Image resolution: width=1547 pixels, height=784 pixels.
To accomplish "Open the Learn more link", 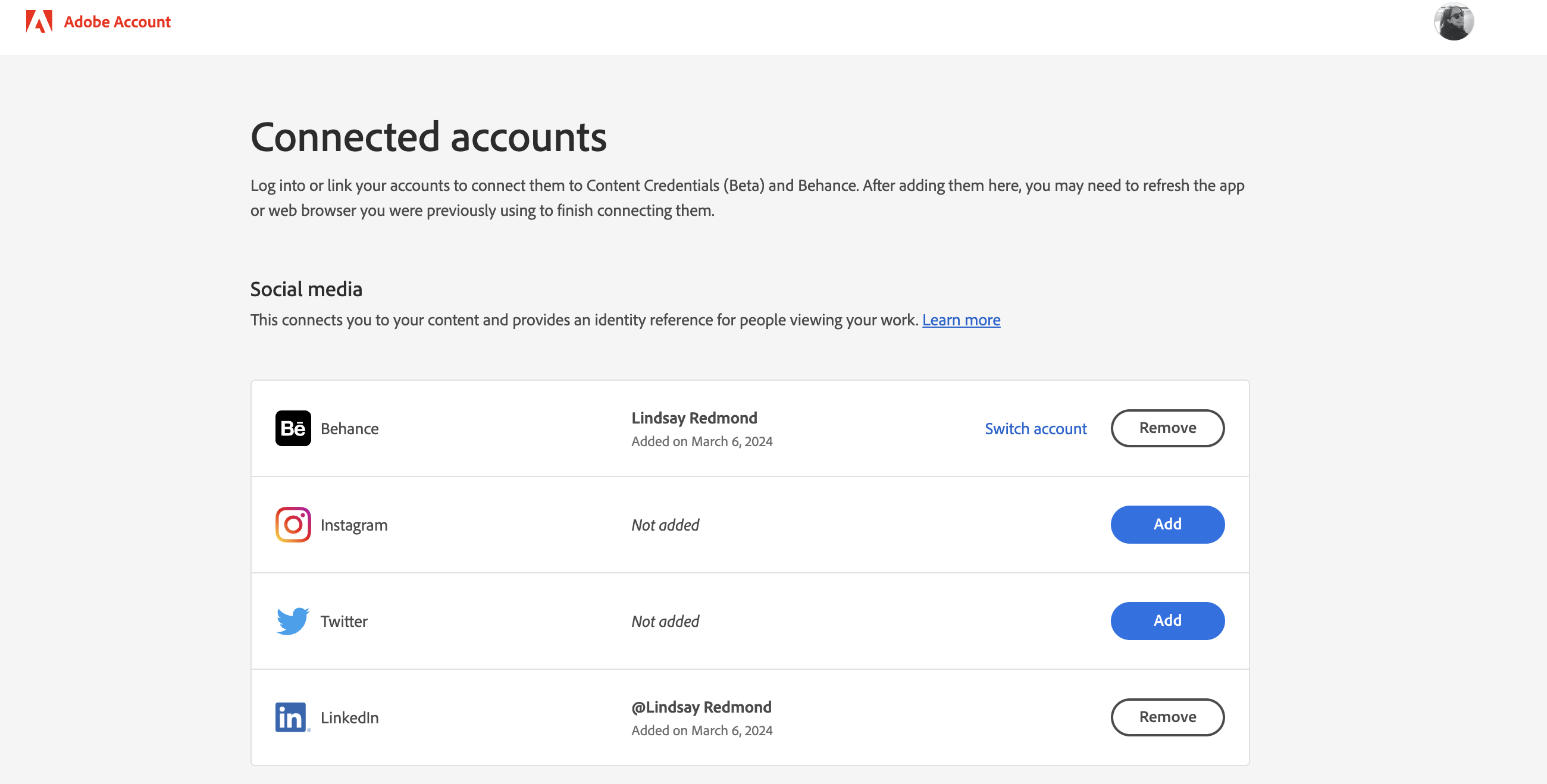I will click(961, 320).
